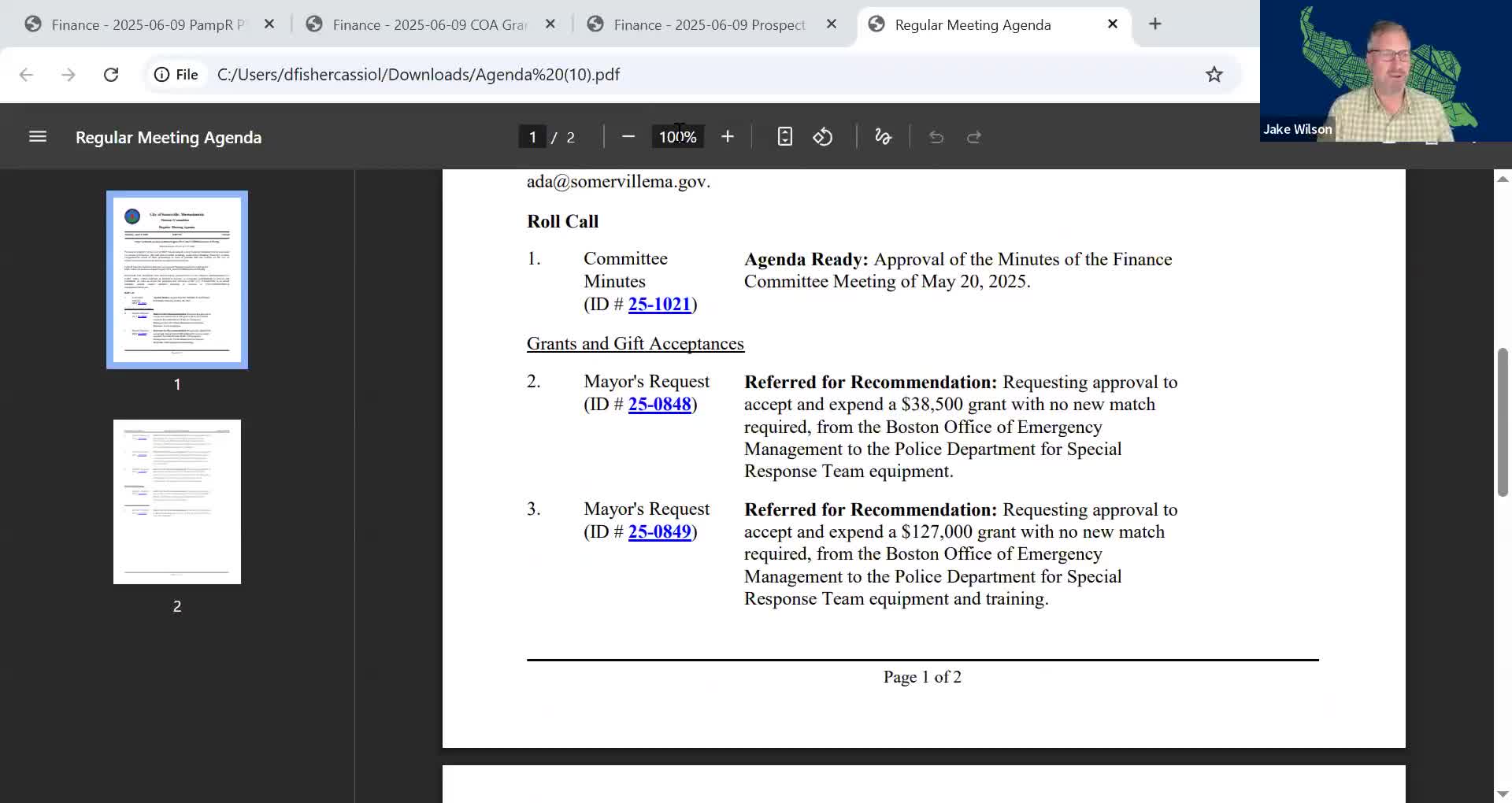This screenshot has width=1512, height=803.
Task: View site information for File
Action: click(176, 75)
